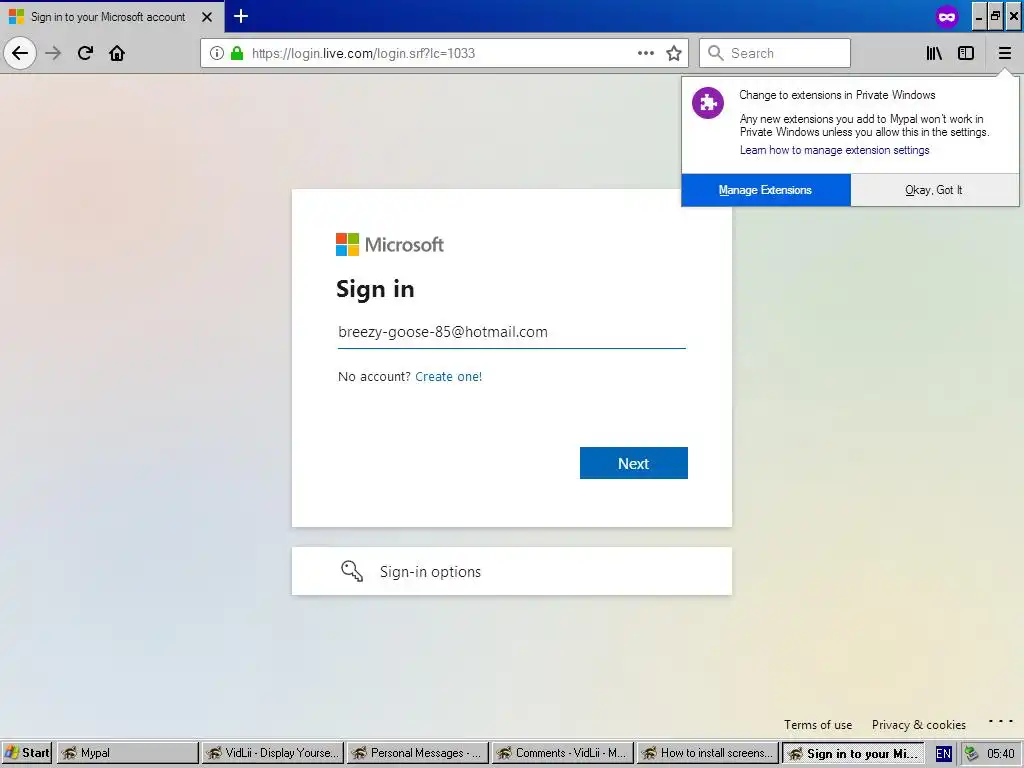Click the taskbar clock 05:40

coord(1000,754)
